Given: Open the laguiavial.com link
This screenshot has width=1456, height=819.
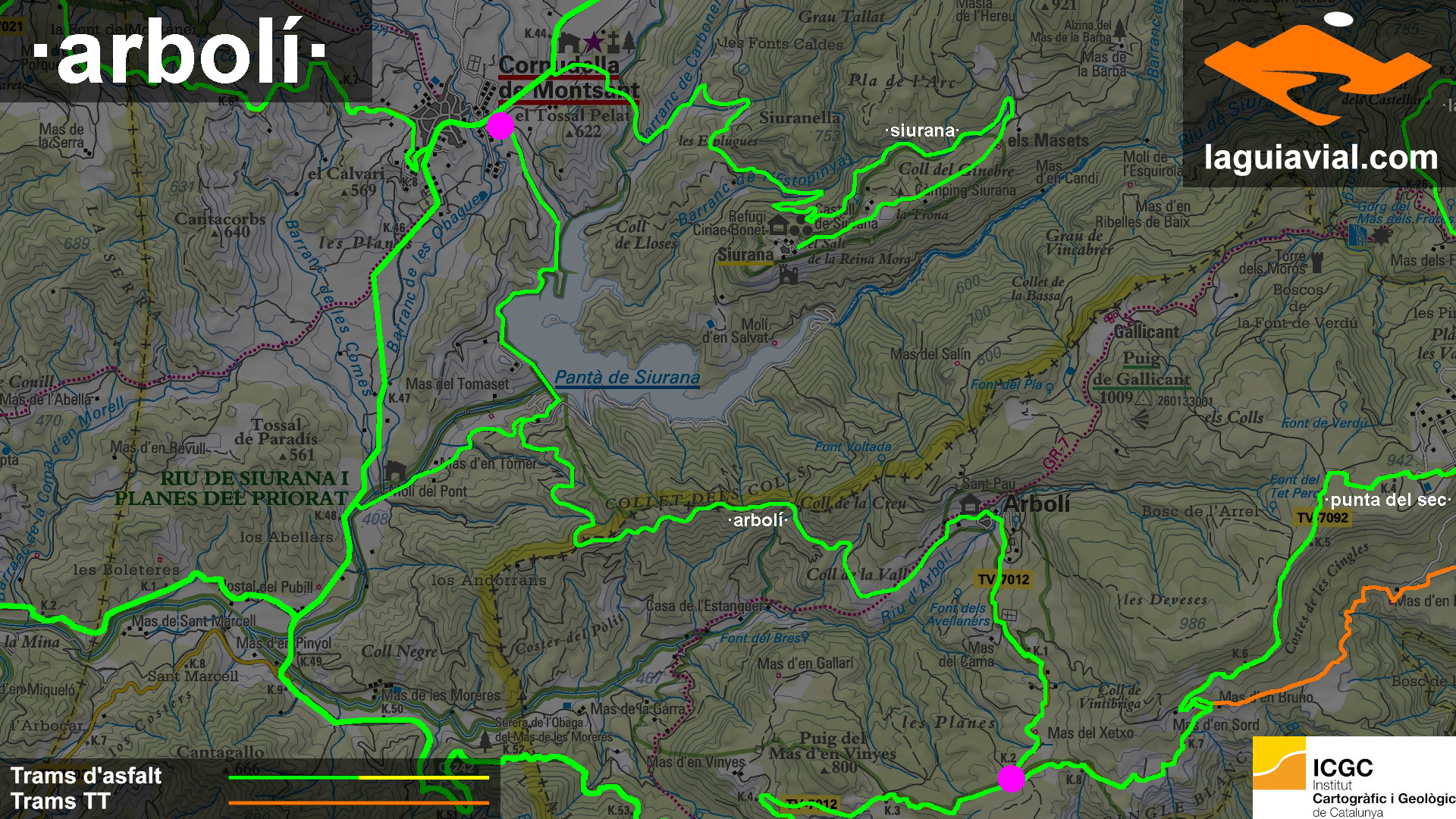Looking at the screenshot, I should point(1320,158).
